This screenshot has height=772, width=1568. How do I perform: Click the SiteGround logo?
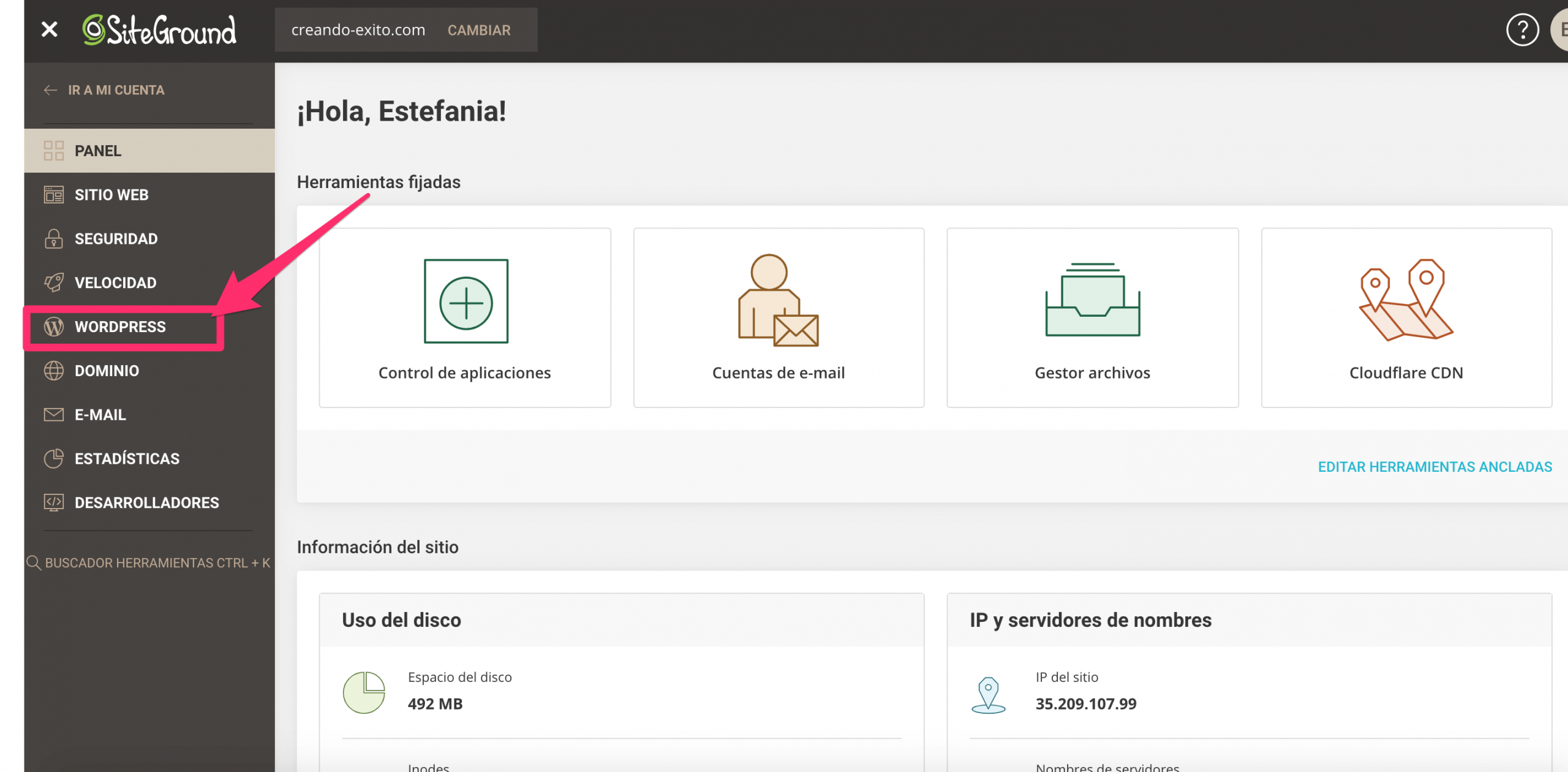coord(159,30)
